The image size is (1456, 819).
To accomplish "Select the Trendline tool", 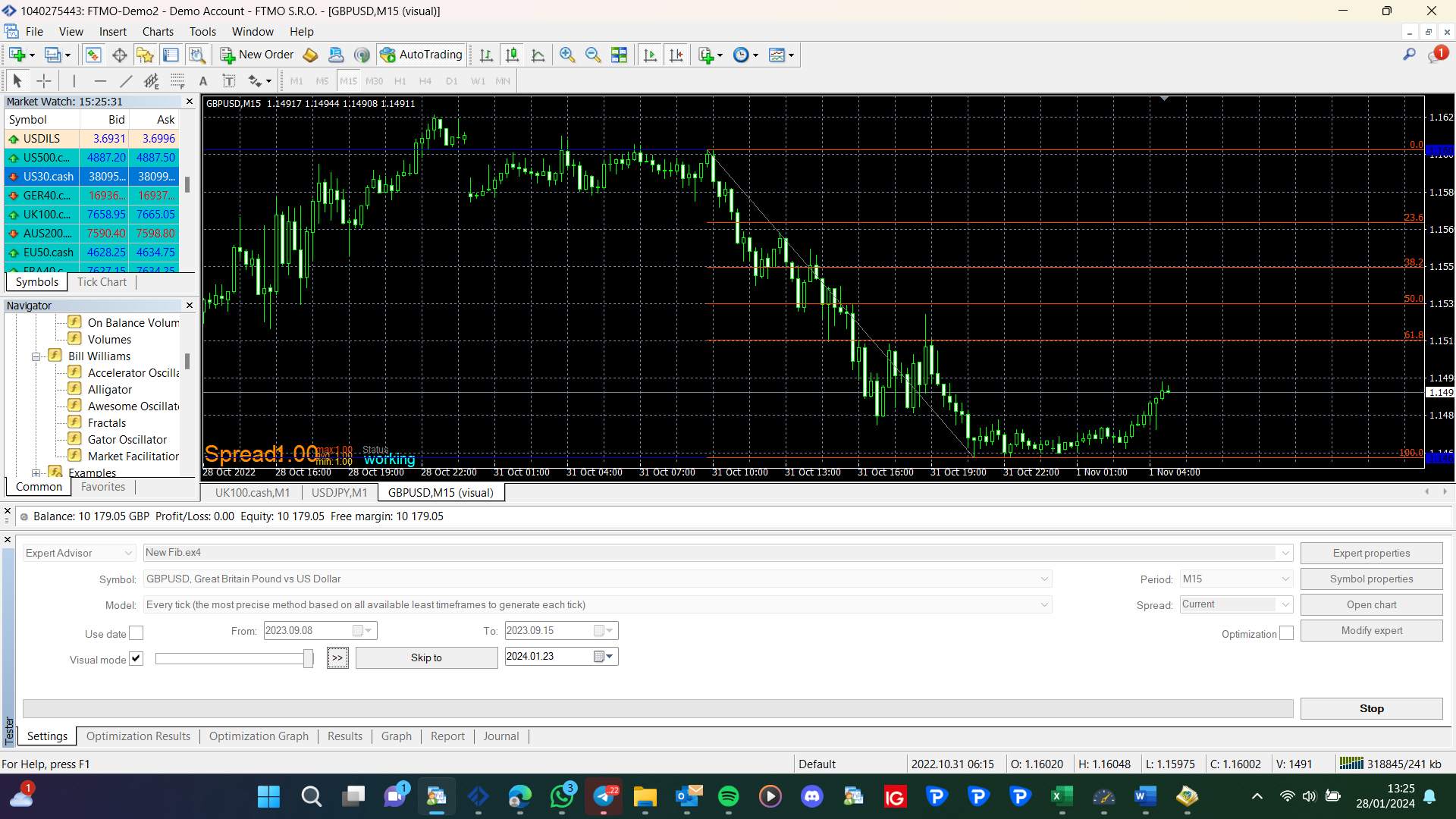I will (126, 81).
